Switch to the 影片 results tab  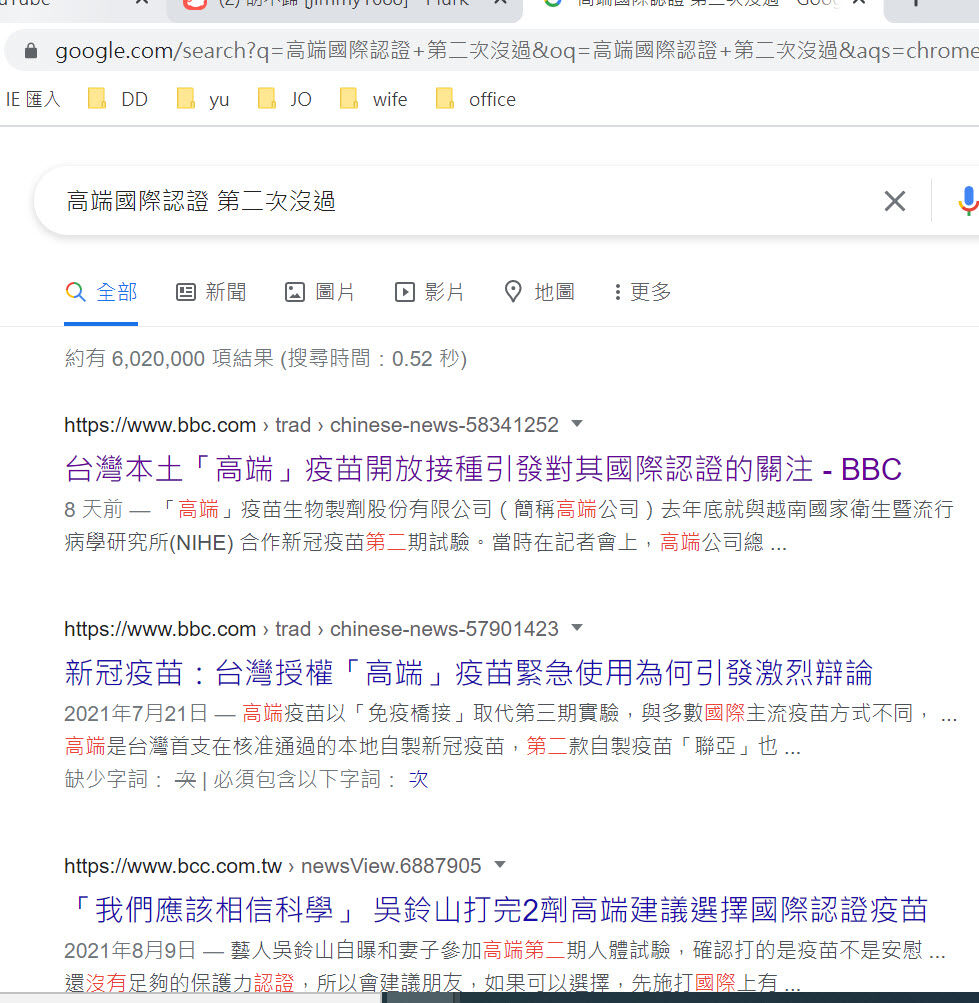pyautogui.click(x=429, y=292)
